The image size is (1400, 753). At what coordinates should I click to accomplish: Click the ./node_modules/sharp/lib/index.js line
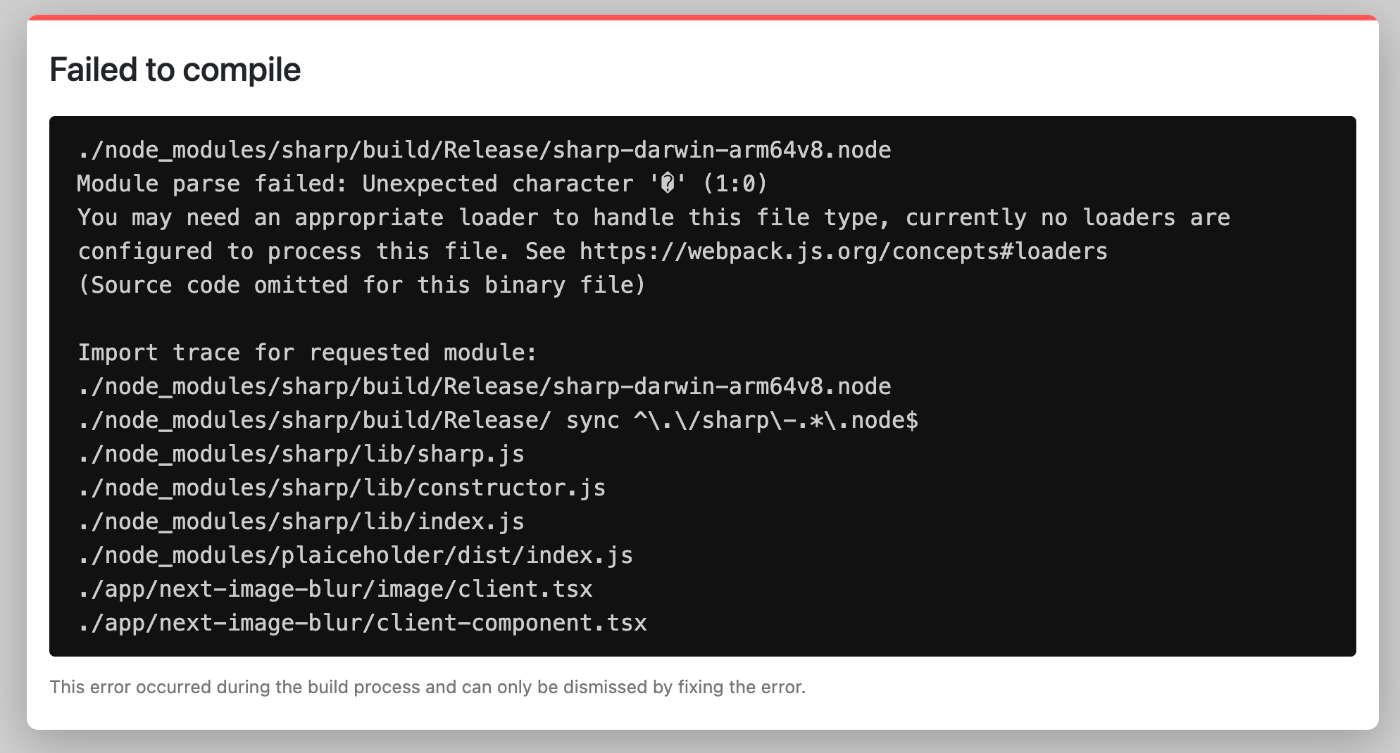coord(301,522)
